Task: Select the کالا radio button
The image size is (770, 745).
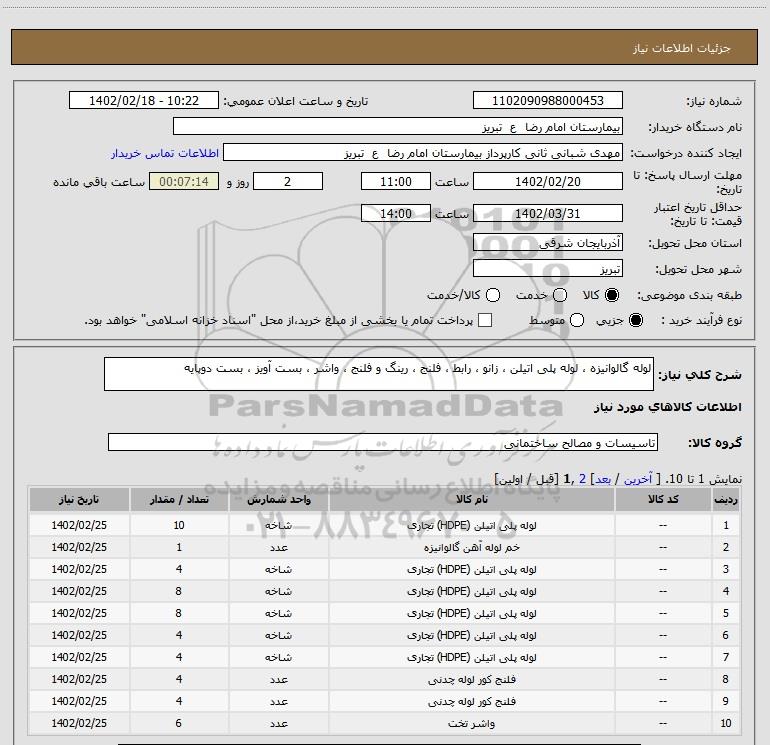Action: [x=612, y=295]
